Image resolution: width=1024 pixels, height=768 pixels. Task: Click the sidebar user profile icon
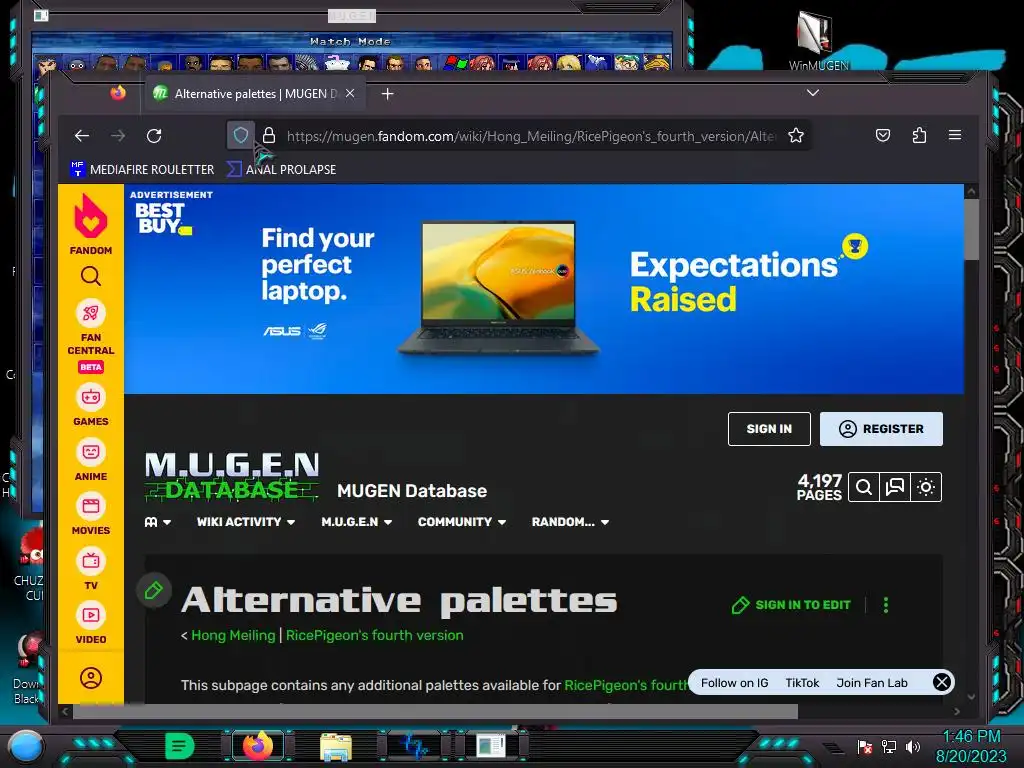[x=91, y=678]
